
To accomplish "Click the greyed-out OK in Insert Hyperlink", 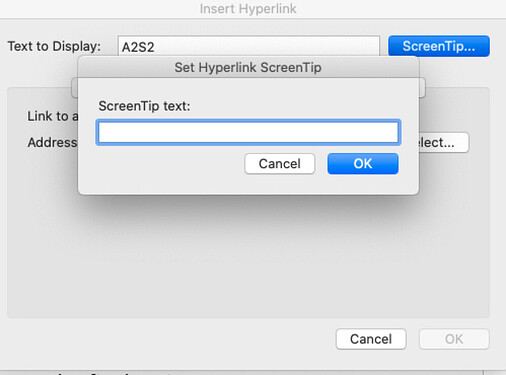I will tap(454, 339).
